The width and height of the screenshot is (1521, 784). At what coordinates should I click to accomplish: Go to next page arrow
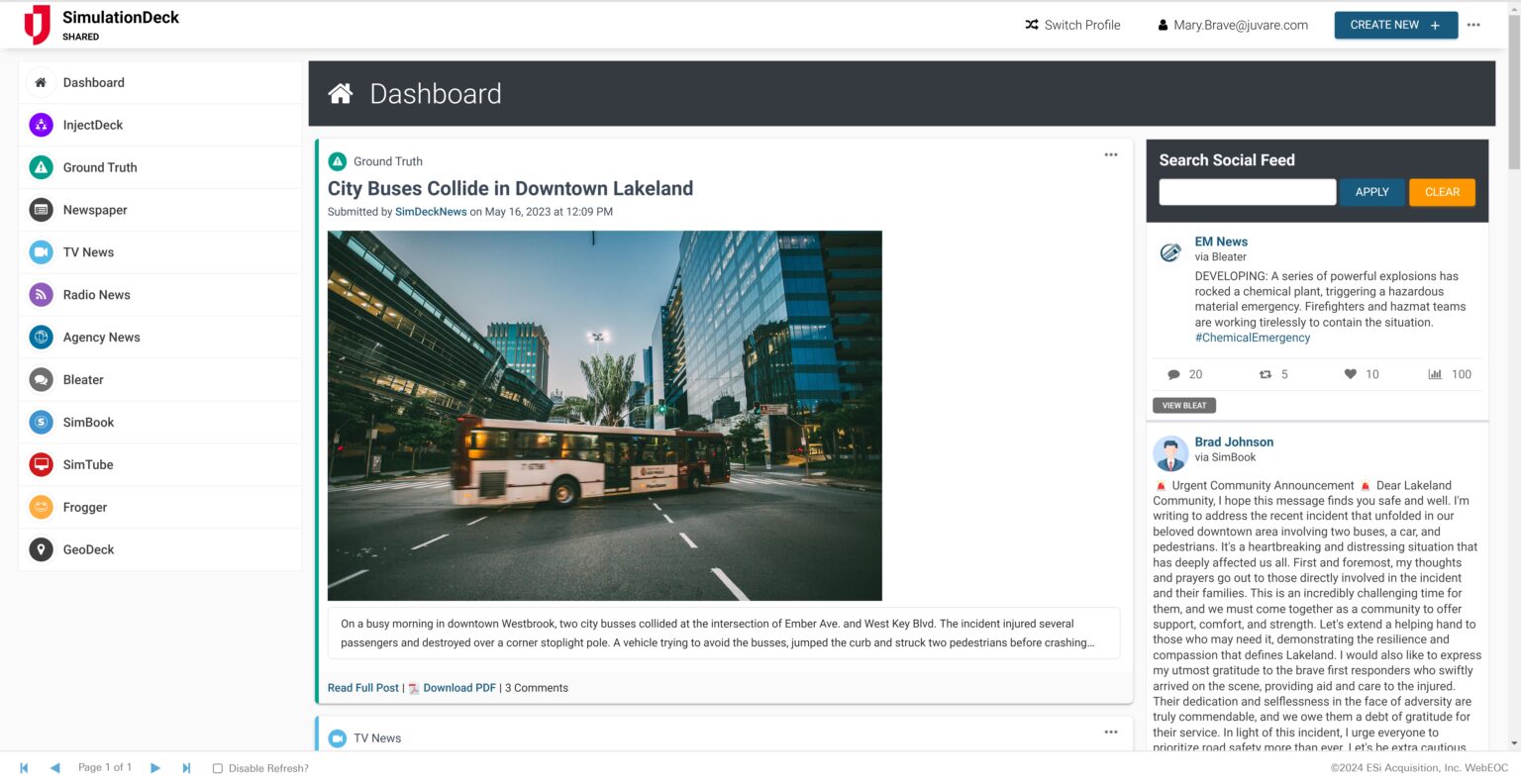click(x=155, y=768)
